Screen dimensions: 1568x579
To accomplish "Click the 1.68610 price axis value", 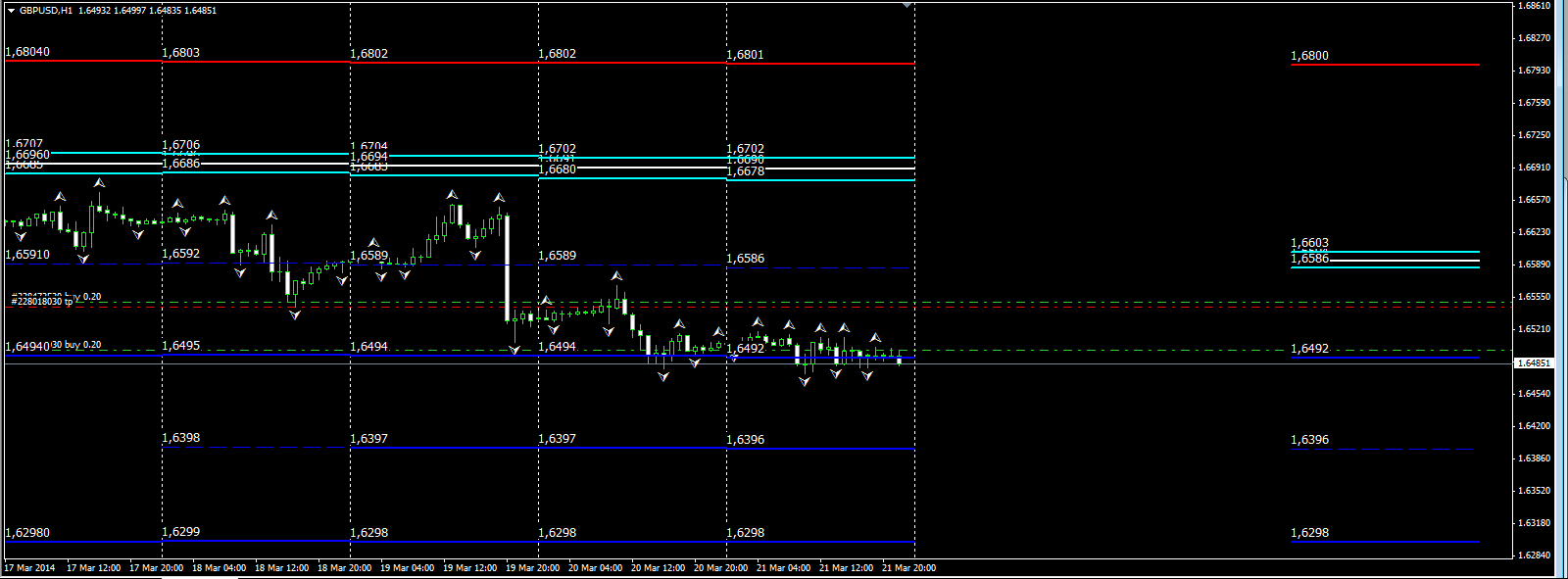I will point(1535,6).
